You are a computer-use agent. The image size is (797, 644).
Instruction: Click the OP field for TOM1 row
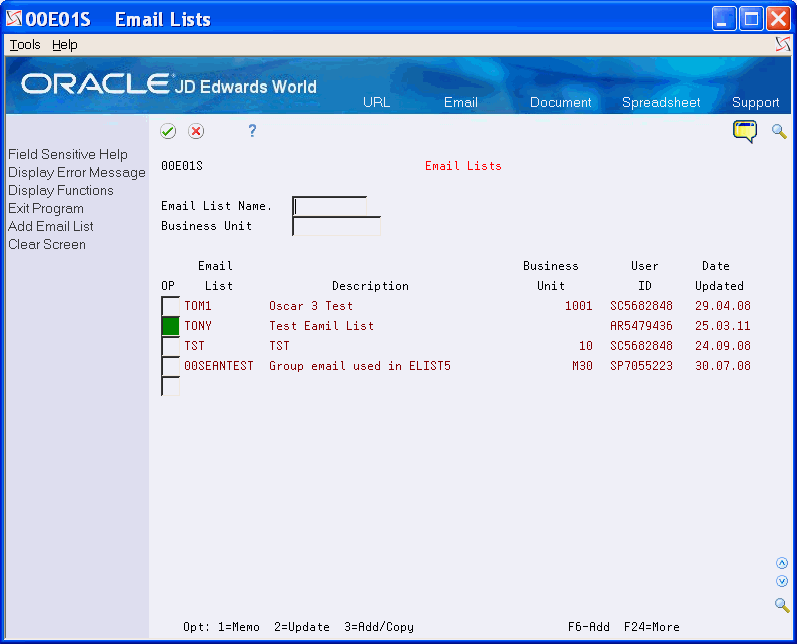point(170,306)
